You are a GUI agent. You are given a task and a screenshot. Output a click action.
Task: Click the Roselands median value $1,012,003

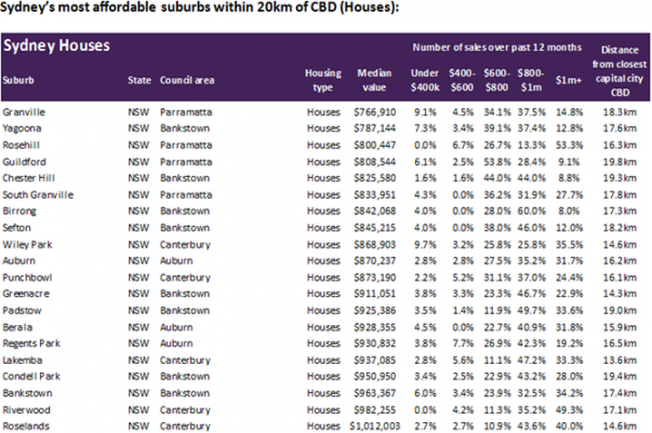(375, 426)
